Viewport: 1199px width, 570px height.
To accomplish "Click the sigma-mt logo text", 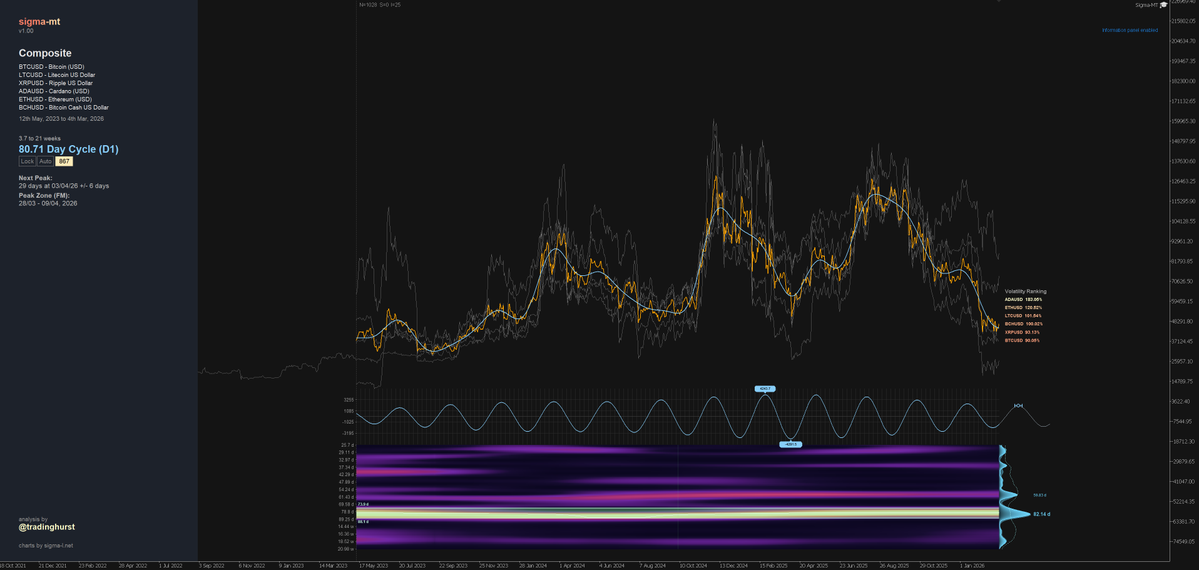I will tap(40, 21).
